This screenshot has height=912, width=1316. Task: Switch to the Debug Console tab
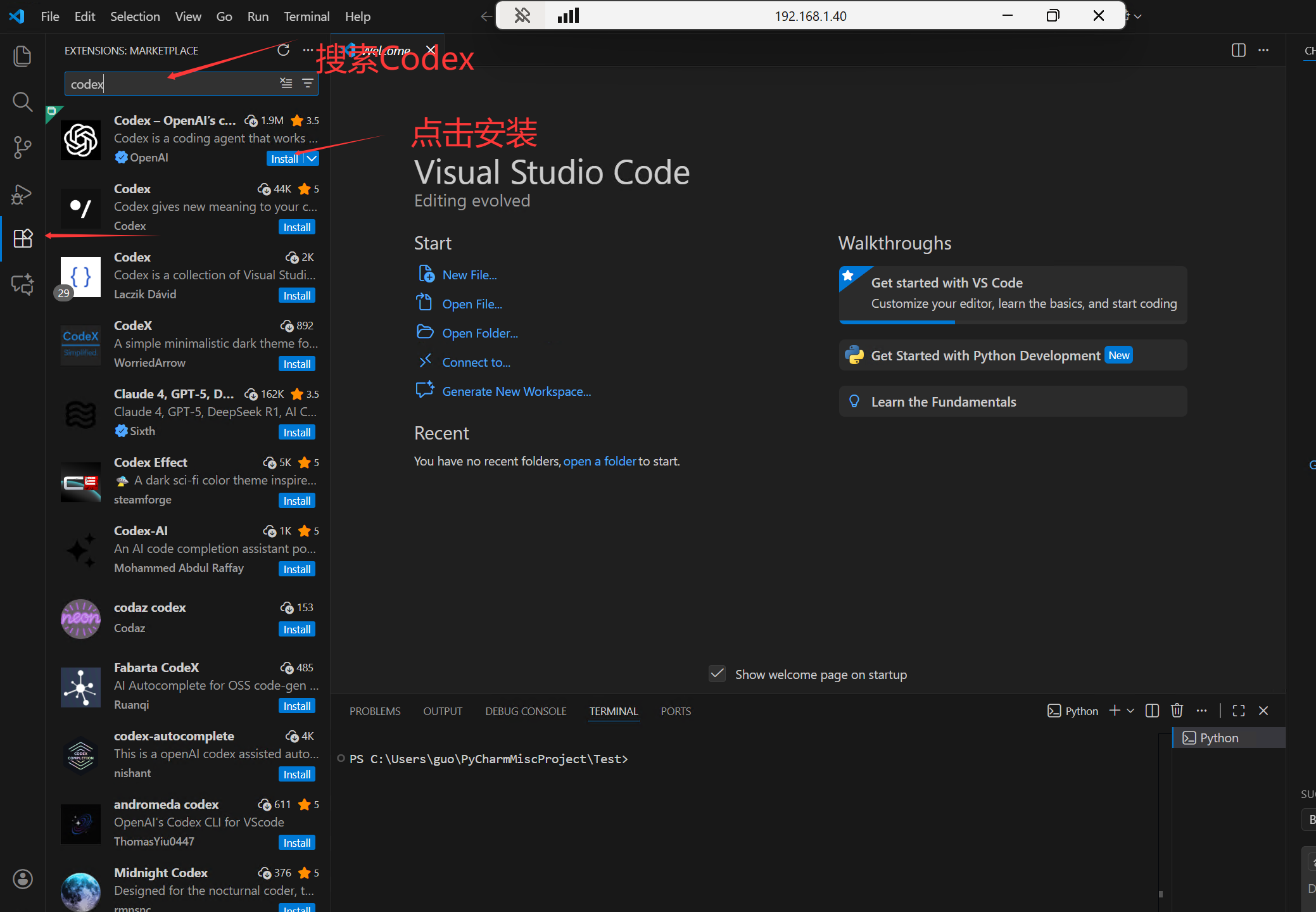[526, 711]
